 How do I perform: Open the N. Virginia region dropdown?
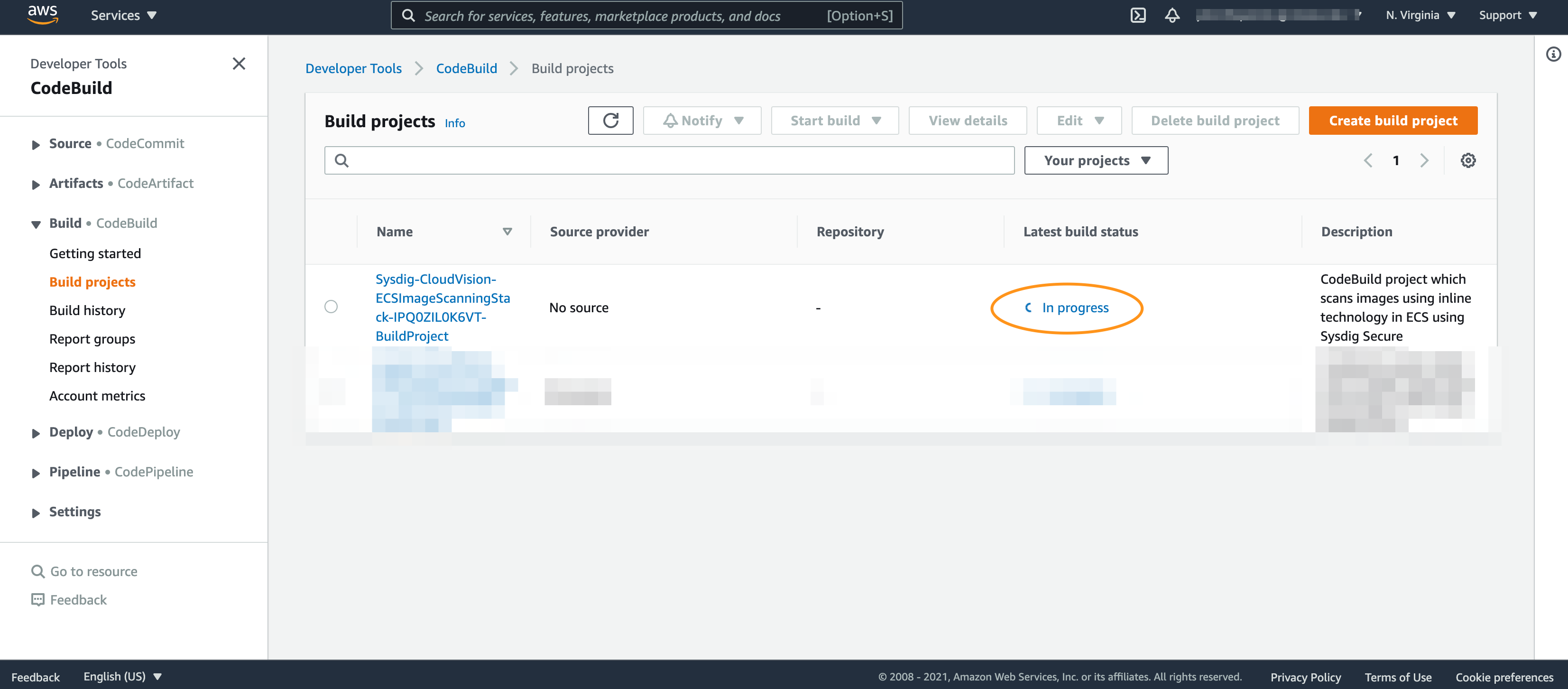[1420, 15]
